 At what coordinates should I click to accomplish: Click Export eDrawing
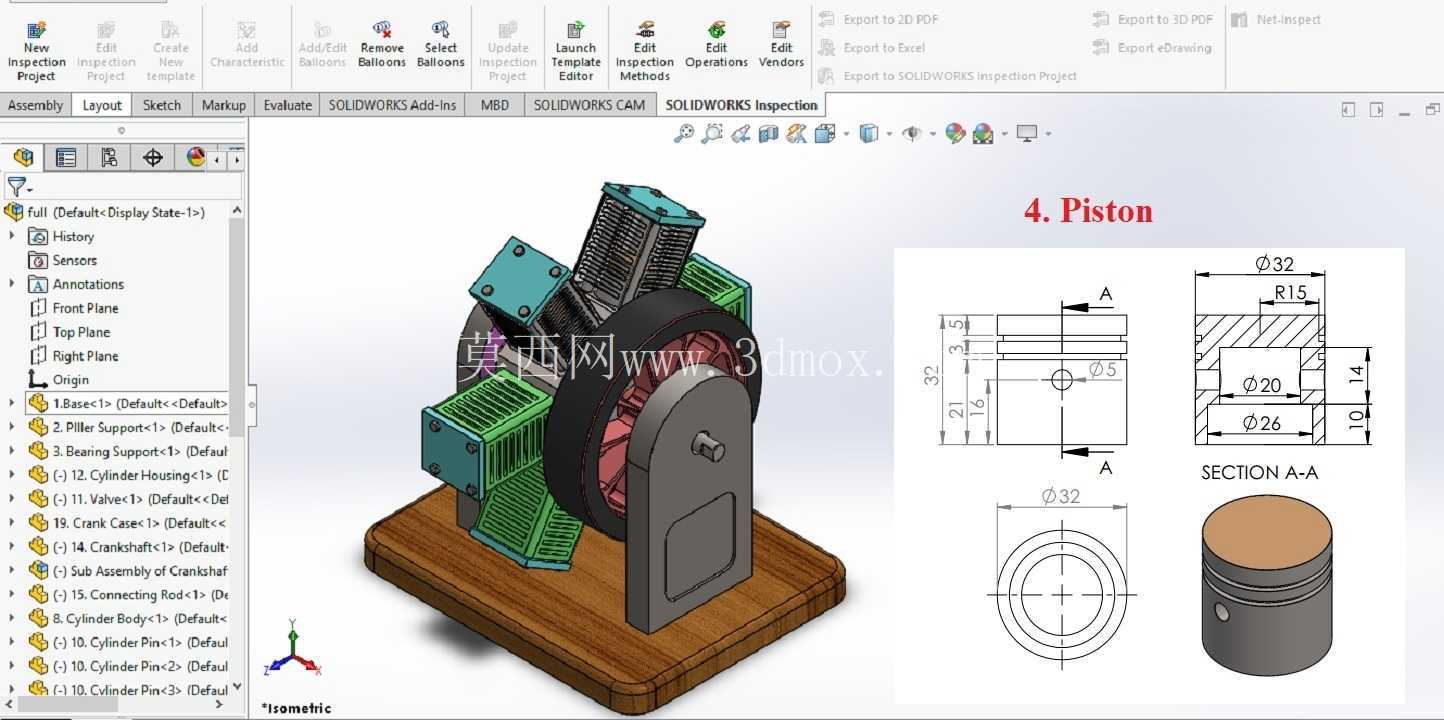pos(1152,47)
